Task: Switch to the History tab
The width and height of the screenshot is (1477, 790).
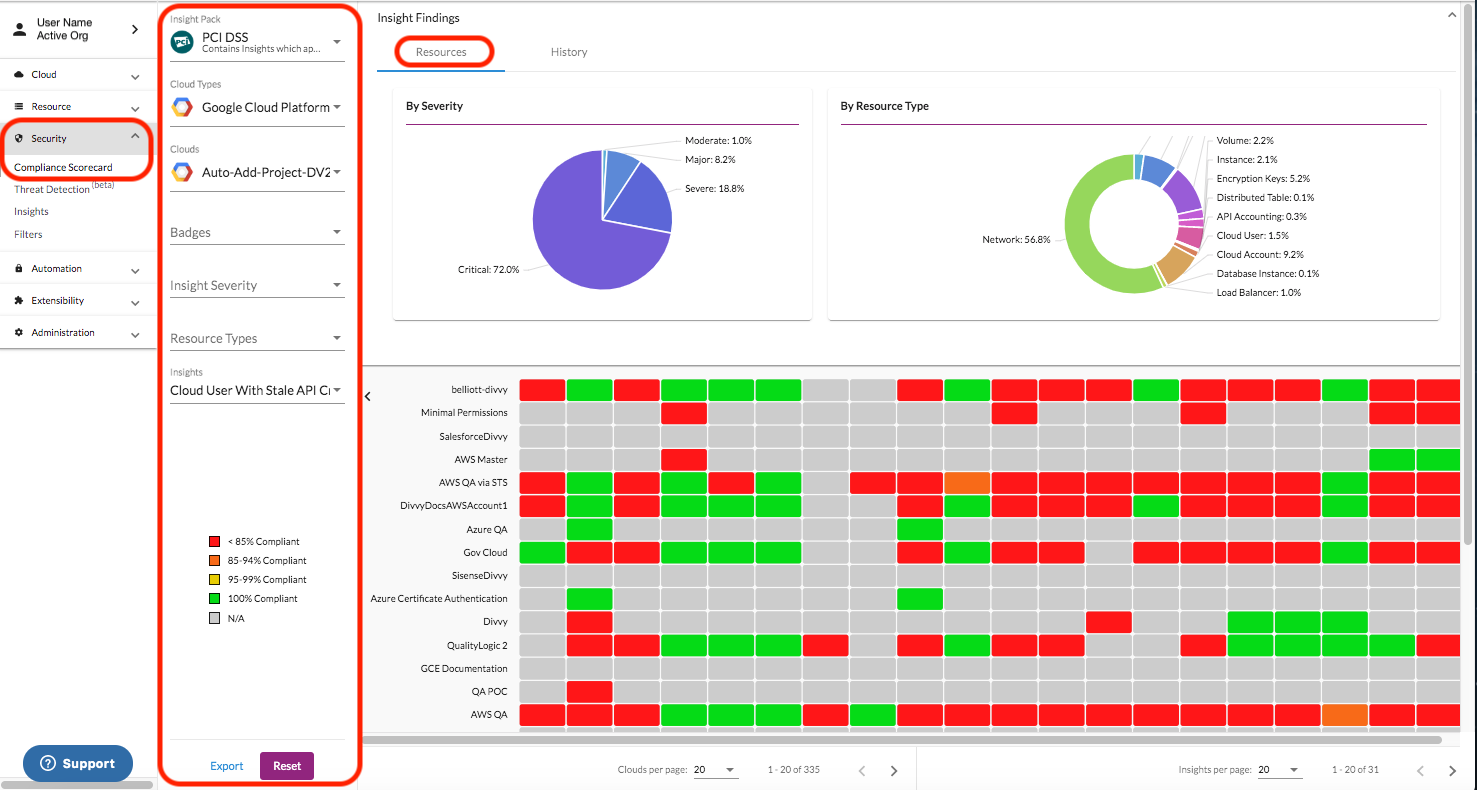Action: tap(569, 52)
